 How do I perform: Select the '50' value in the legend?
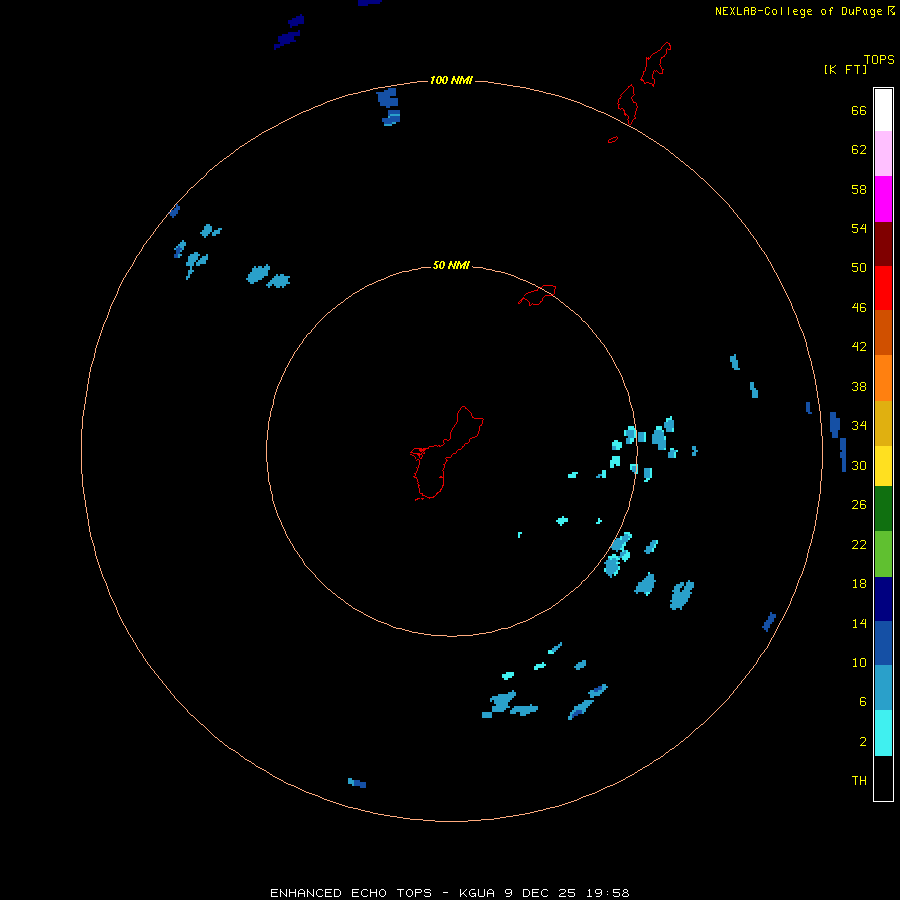click(859, 268)
